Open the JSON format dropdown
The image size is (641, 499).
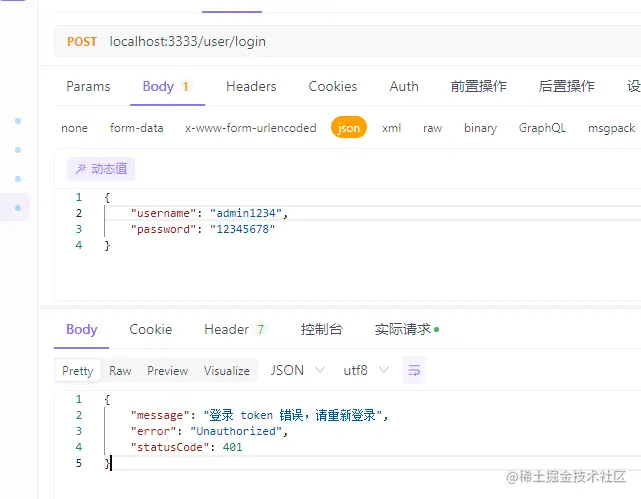click(x=297, y=370)
